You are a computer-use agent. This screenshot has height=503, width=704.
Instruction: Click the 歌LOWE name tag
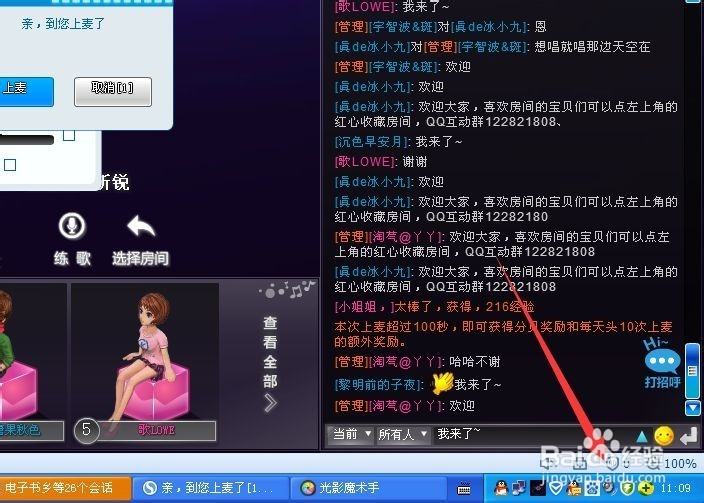[156, 430]
